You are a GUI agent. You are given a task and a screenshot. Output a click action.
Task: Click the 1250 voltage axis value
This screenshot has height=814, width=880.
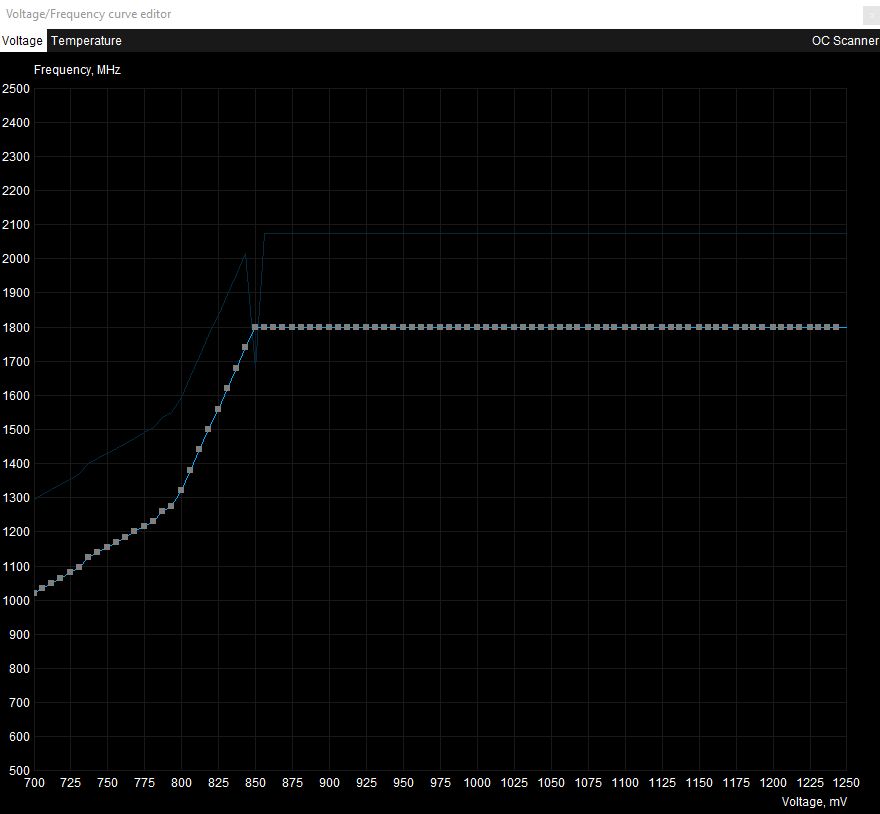[x=846, y=783]
